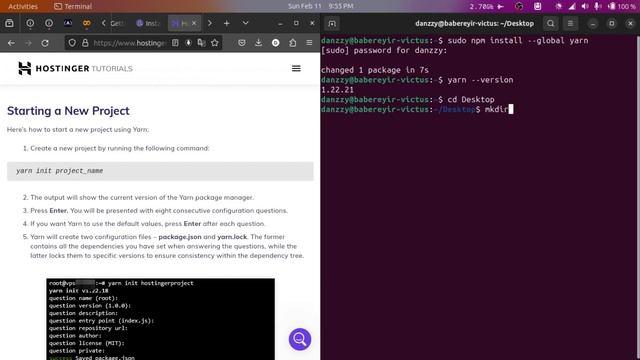640x360 pixels.
Task: Open the Activities overview
Action: click(x=23, y=6)
